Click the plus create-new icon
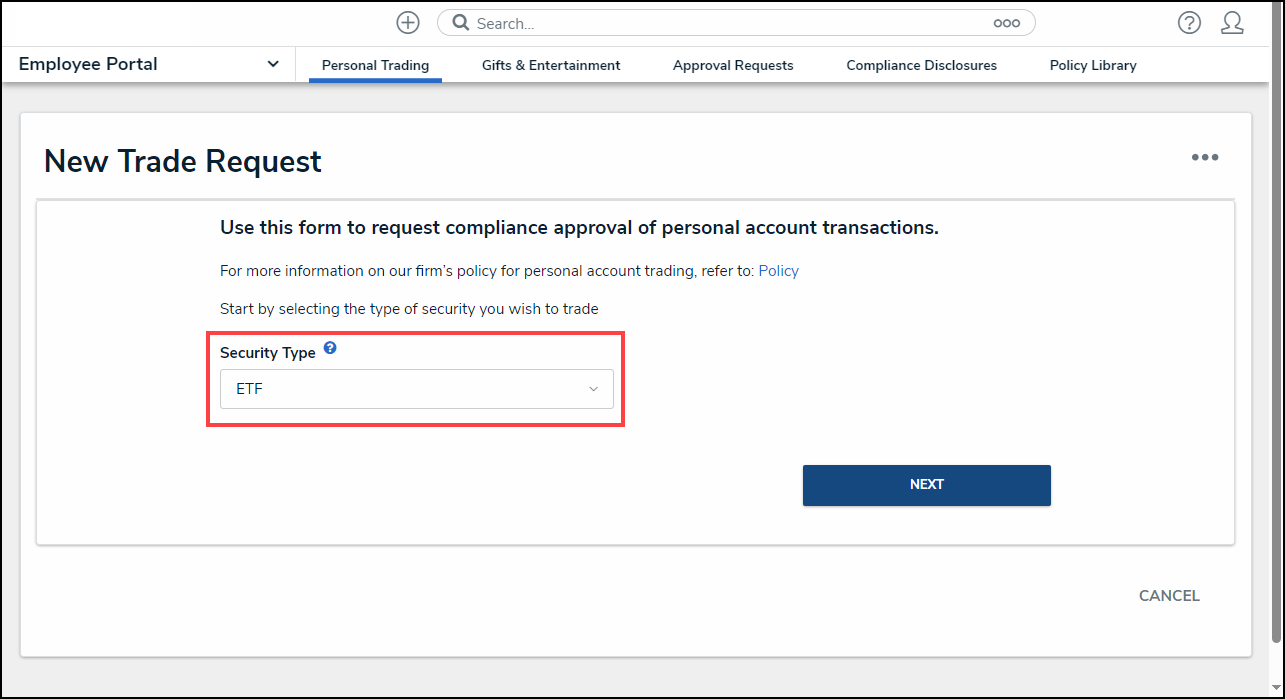1285x699 pixels. [x=408, y=23]
